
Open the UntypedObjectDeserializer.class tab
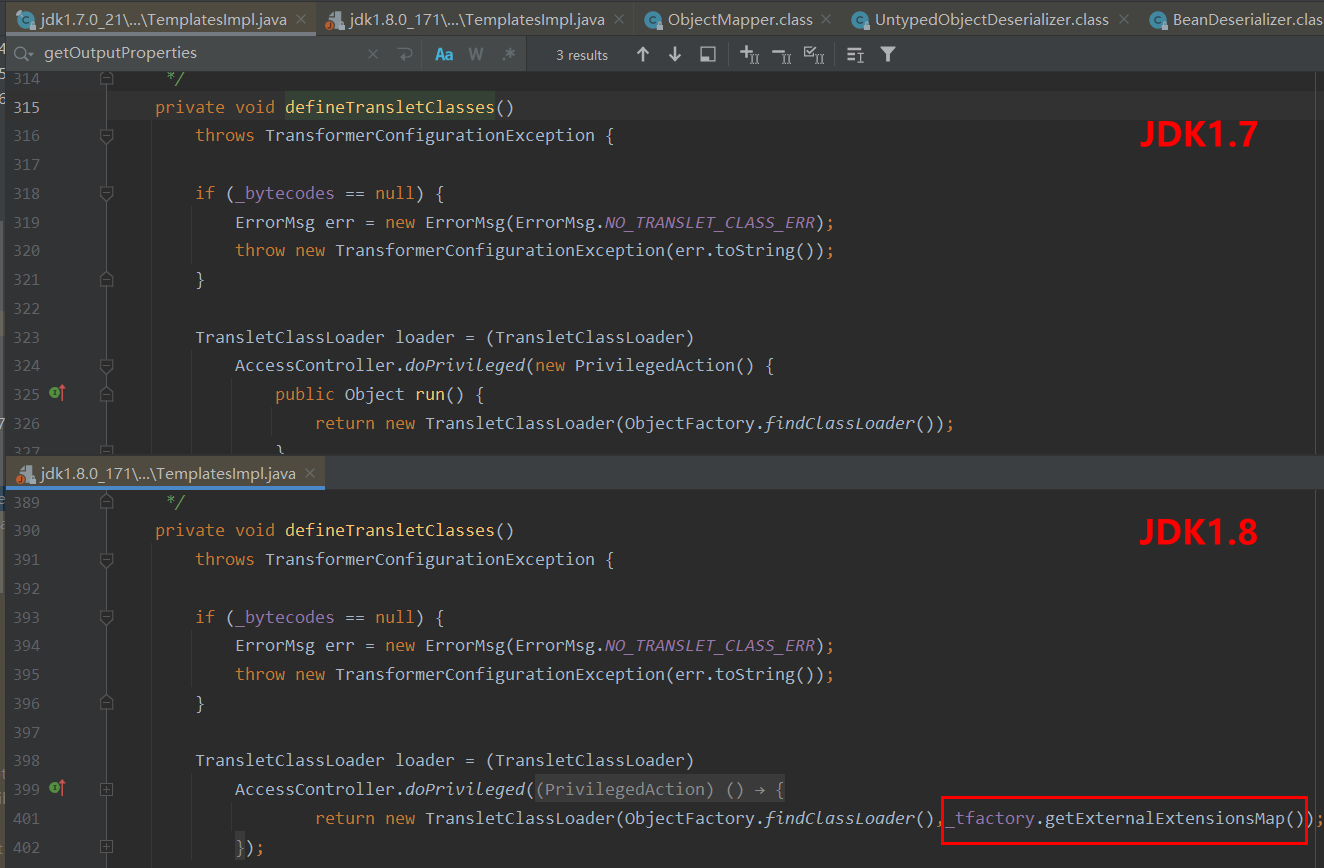991,19
